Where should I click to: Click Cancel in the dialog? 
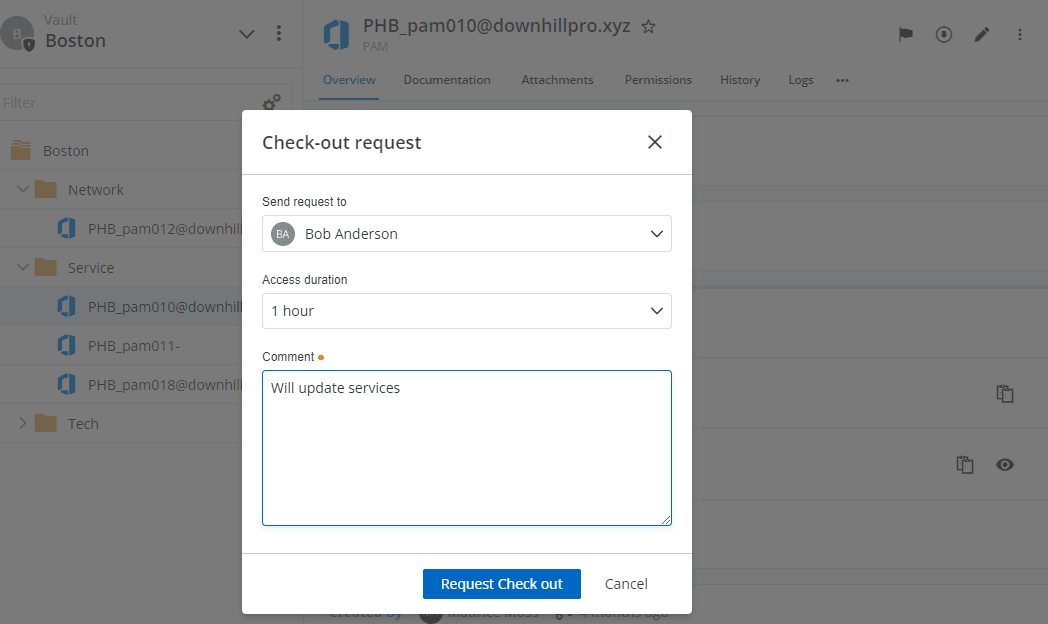(x=626, y=584)
